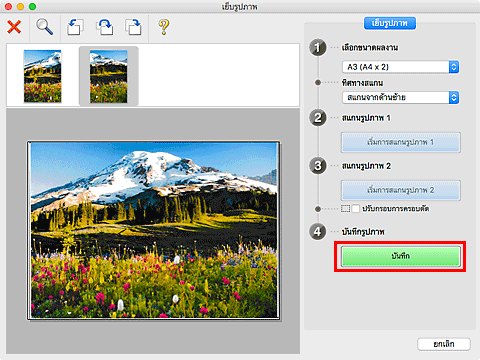Maximize the window with green button
This screenshot has height=360, width=480.
pos(32,6)
